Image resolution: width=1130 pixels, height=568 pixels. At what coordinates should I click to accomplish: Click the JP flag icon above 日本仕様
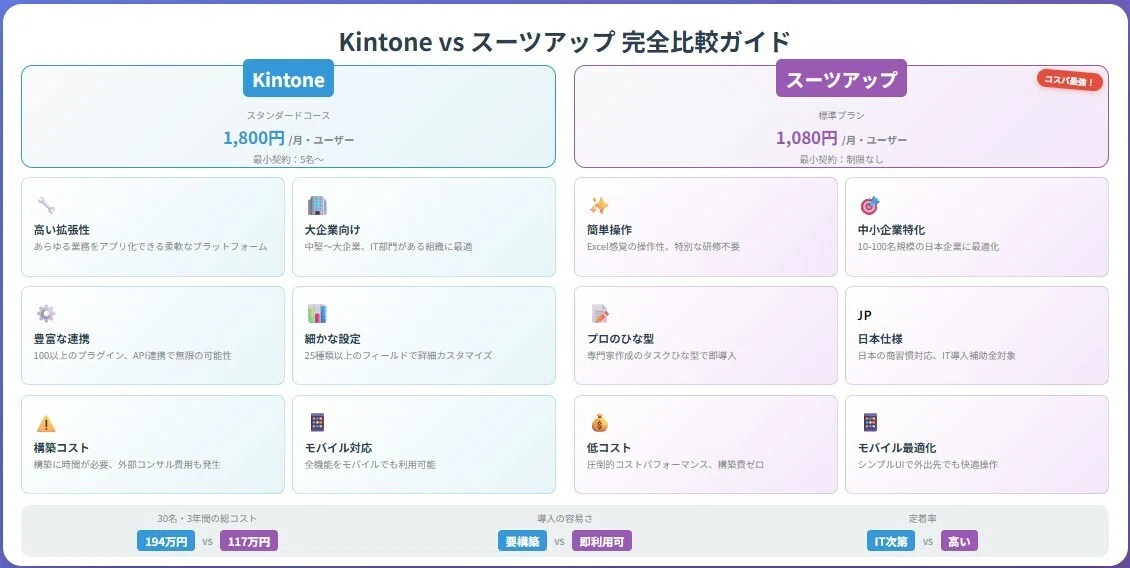[x=865, y=316]
